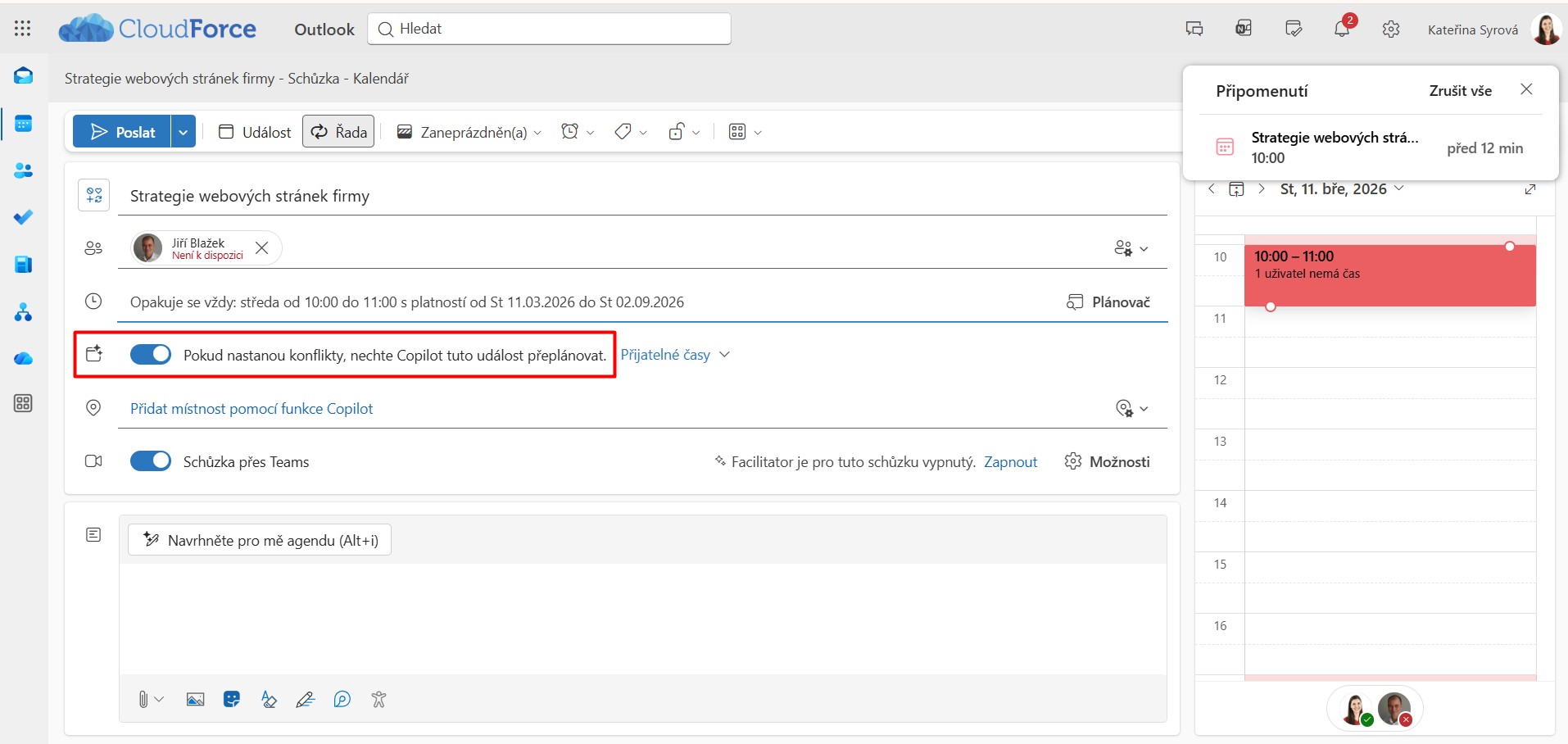Open the Plánovač scheduler
The image size is (1568, 744).
click(1108, 302)
